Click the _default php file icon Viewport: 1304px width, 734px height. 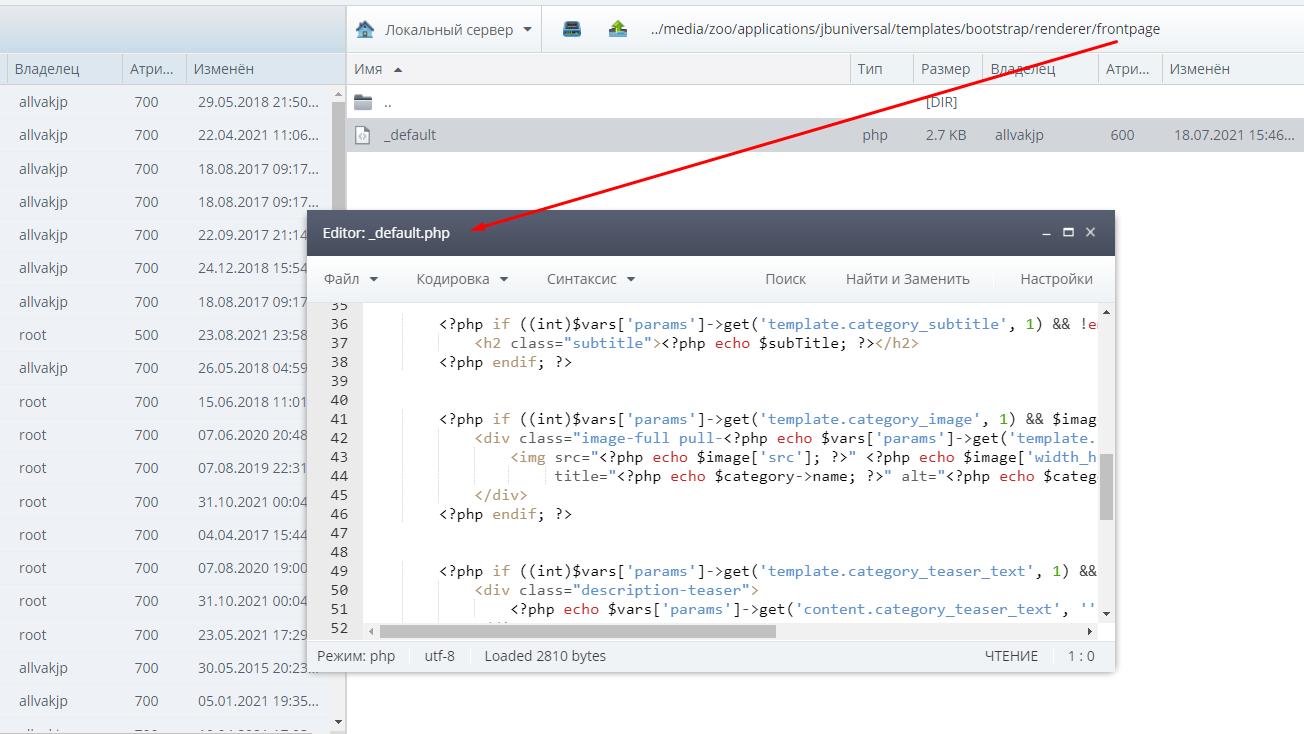(363, 135)
